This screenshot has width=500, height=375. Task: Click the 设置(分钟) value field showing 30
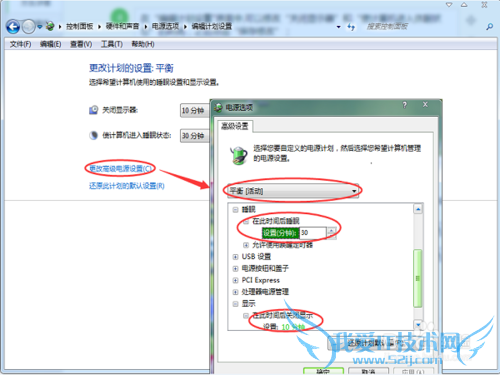[x=313, y=233]
